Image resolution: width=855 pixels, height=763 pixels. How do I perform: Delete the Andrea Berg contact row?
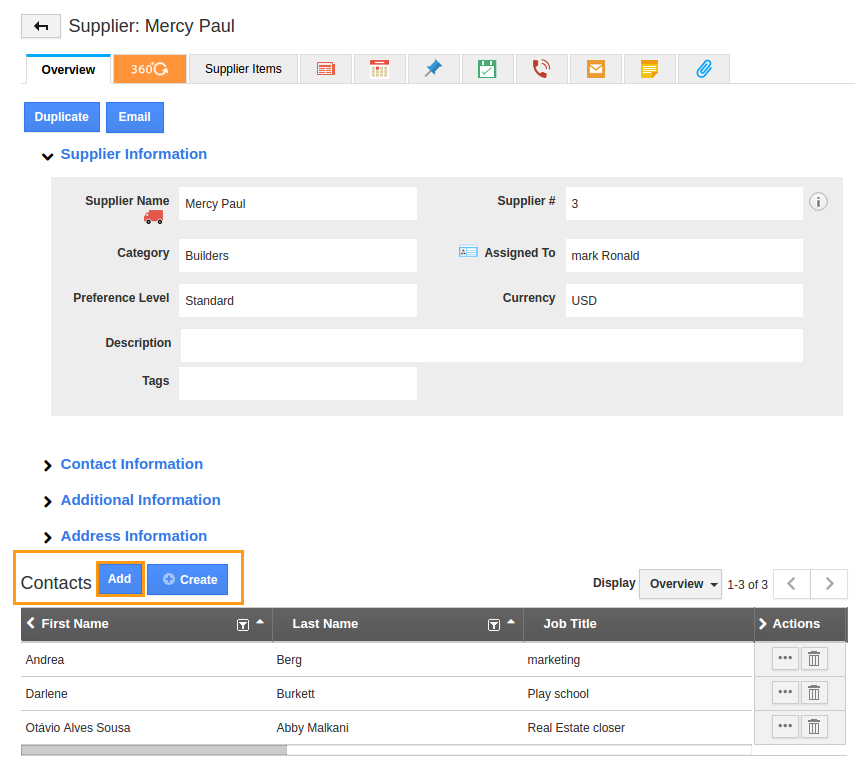pos(814,659)
